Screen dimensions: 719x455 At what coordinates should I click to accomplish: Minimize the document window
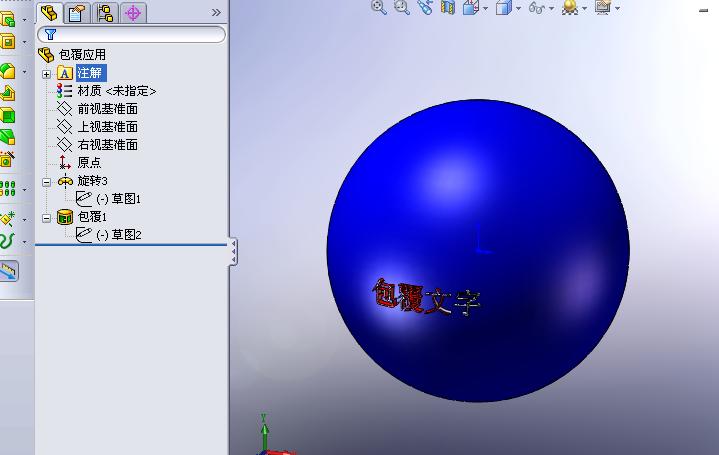coord(703,11)
